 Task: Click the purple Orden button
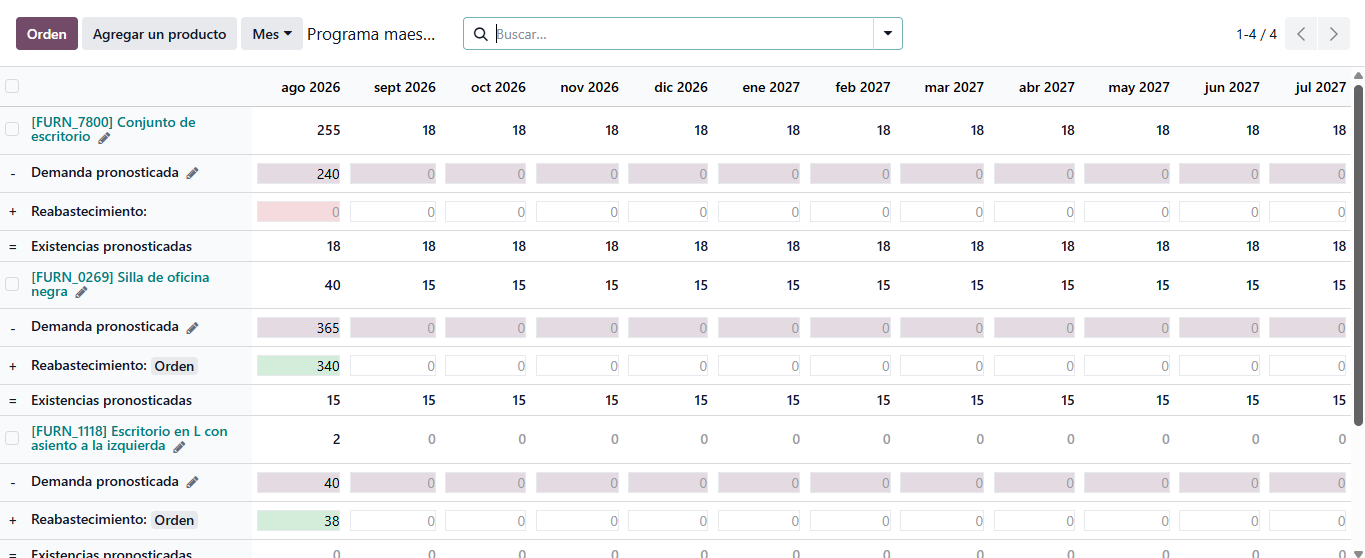[x=47, y=34]
